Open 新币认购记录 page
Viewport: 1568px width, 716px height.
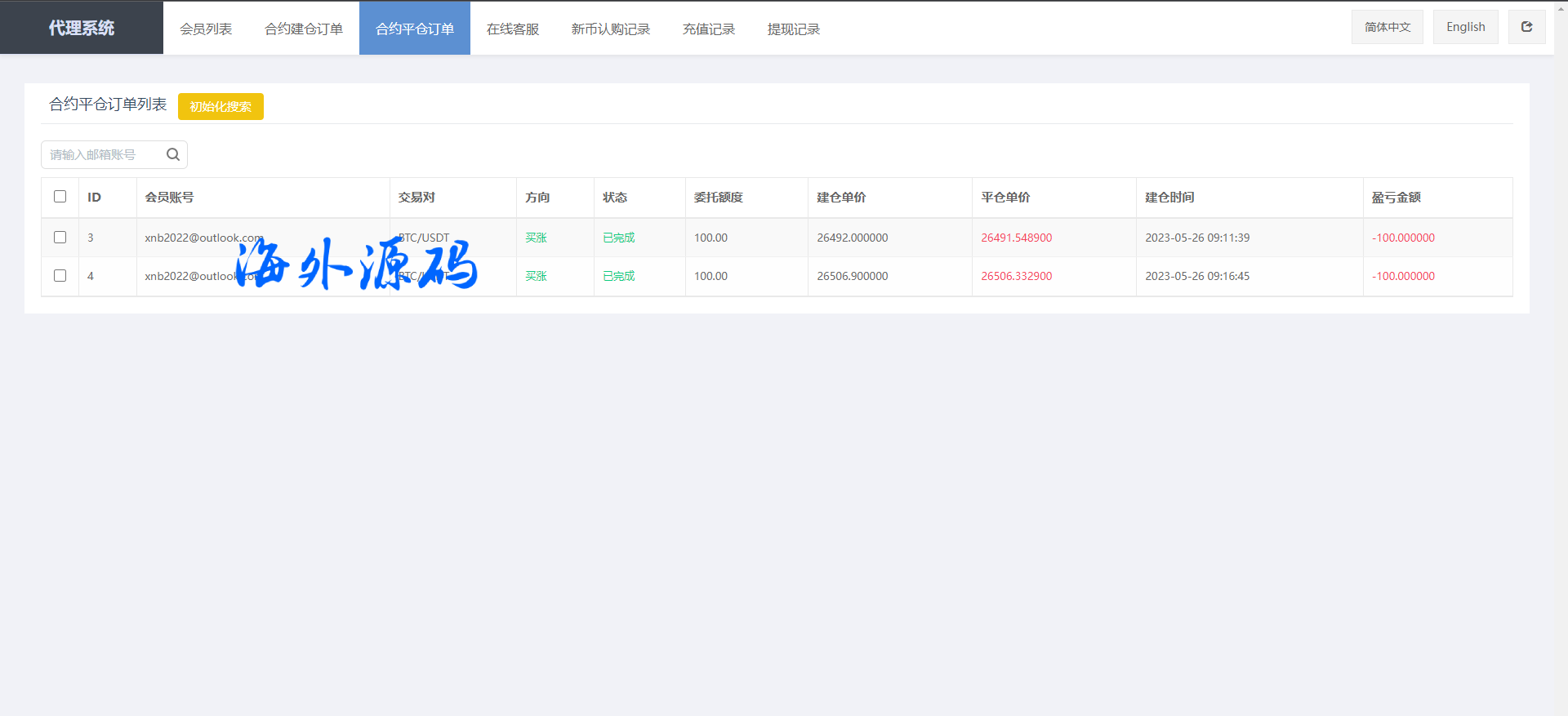click(611, 29)
